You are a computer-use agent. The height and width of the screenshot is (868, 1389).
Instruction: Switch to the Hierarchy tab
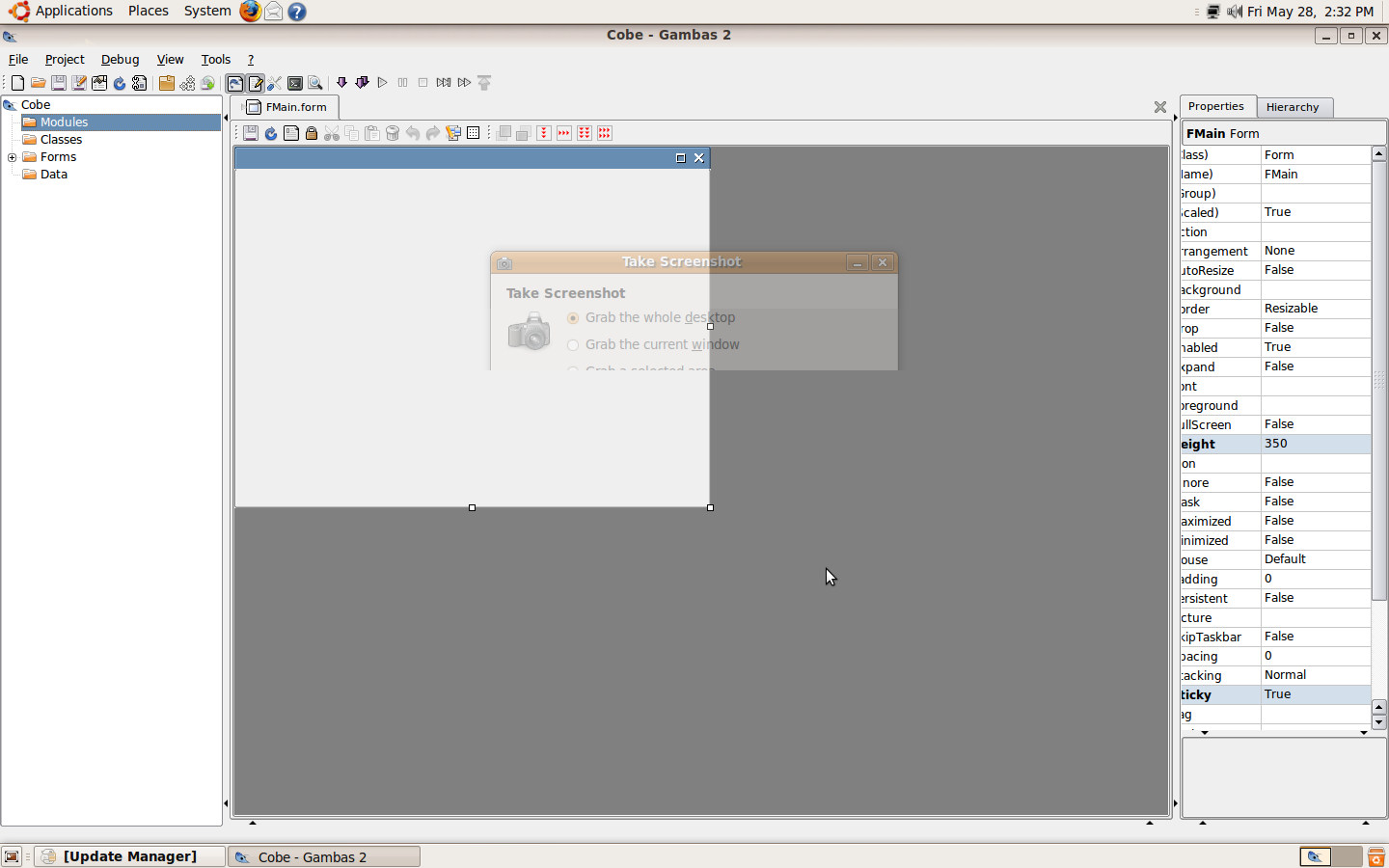(1294, 107)
